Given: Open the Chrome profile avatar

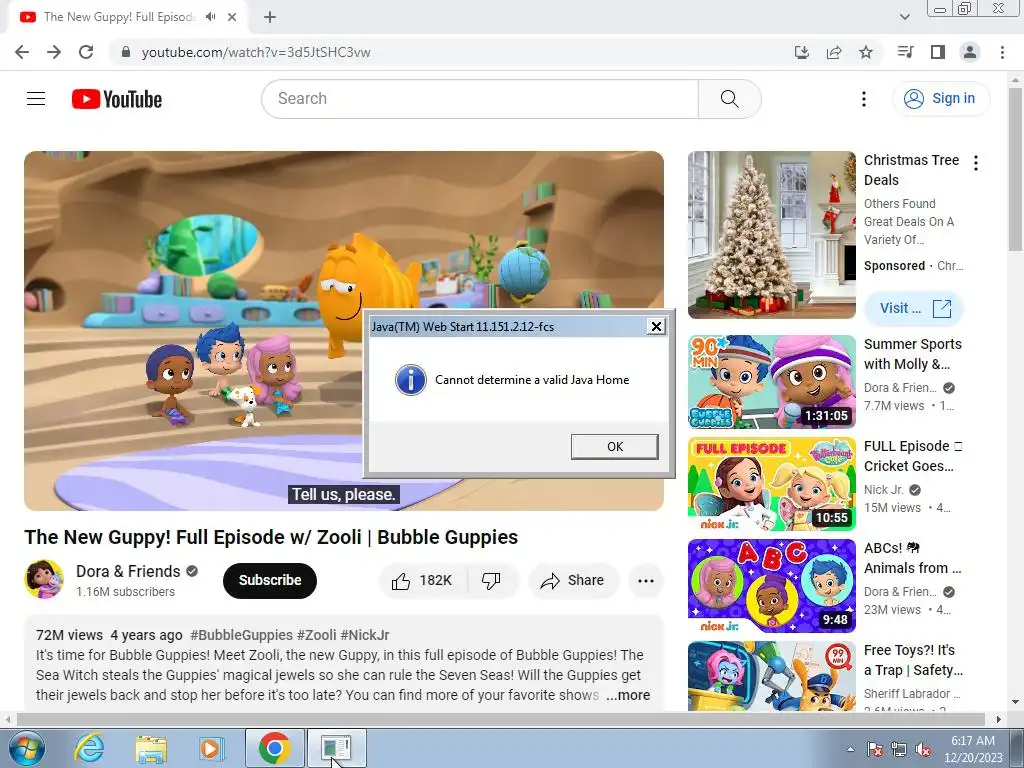Looking at the screenshot, I should [970, 52].
